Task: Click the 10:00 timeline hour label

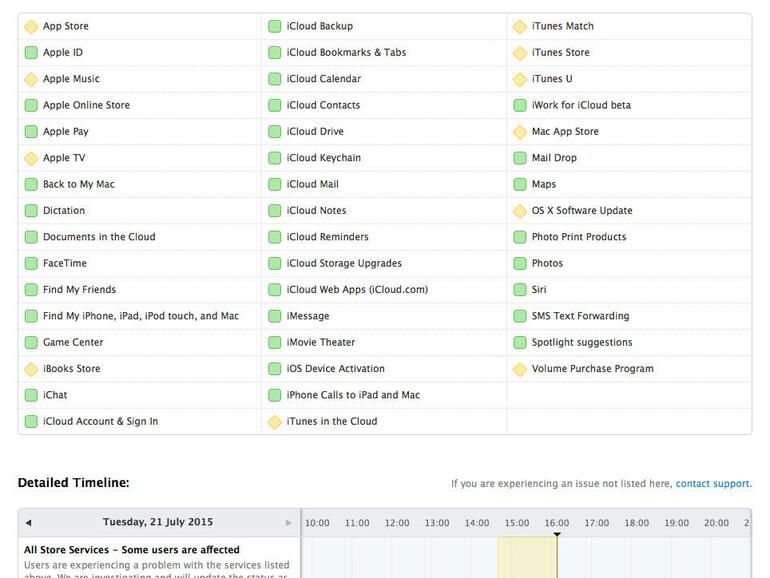Action: (x=317, y=523)
